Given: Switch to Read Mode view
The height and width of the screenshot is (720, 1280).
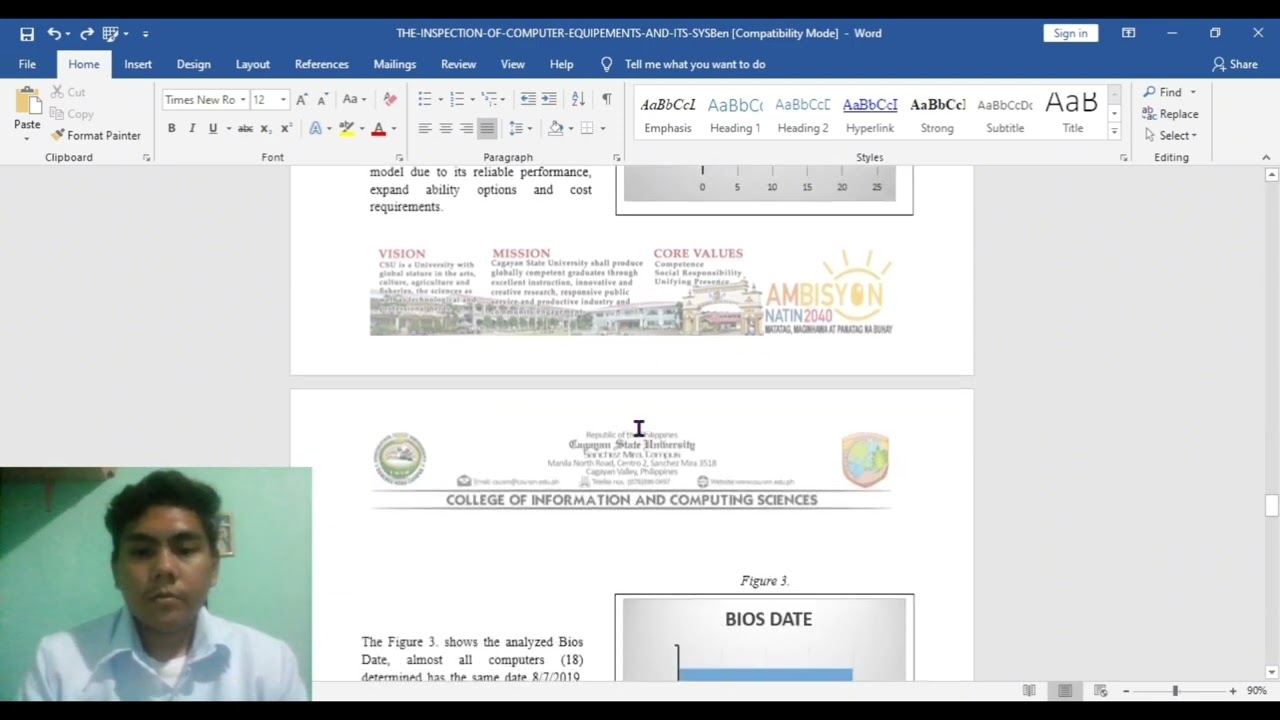Looking at the screenshot, I should point(1029,691).
